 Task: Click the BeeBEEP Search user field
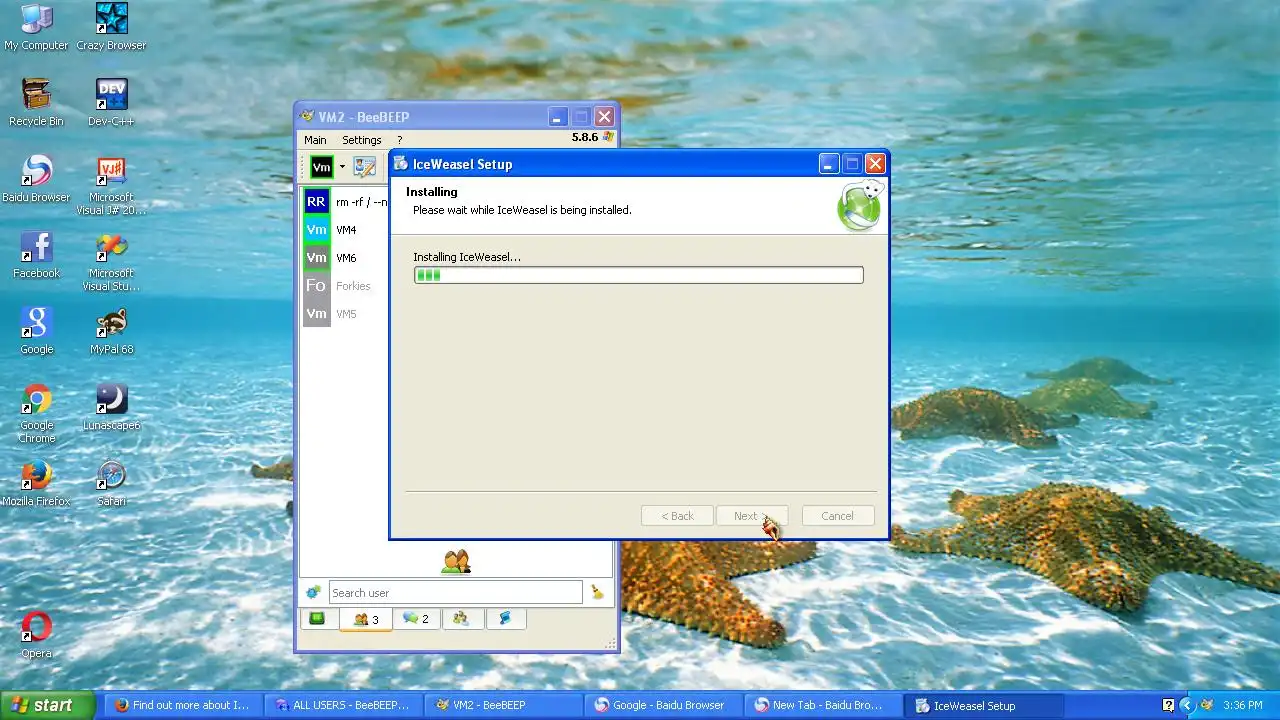tap(455, 592)
